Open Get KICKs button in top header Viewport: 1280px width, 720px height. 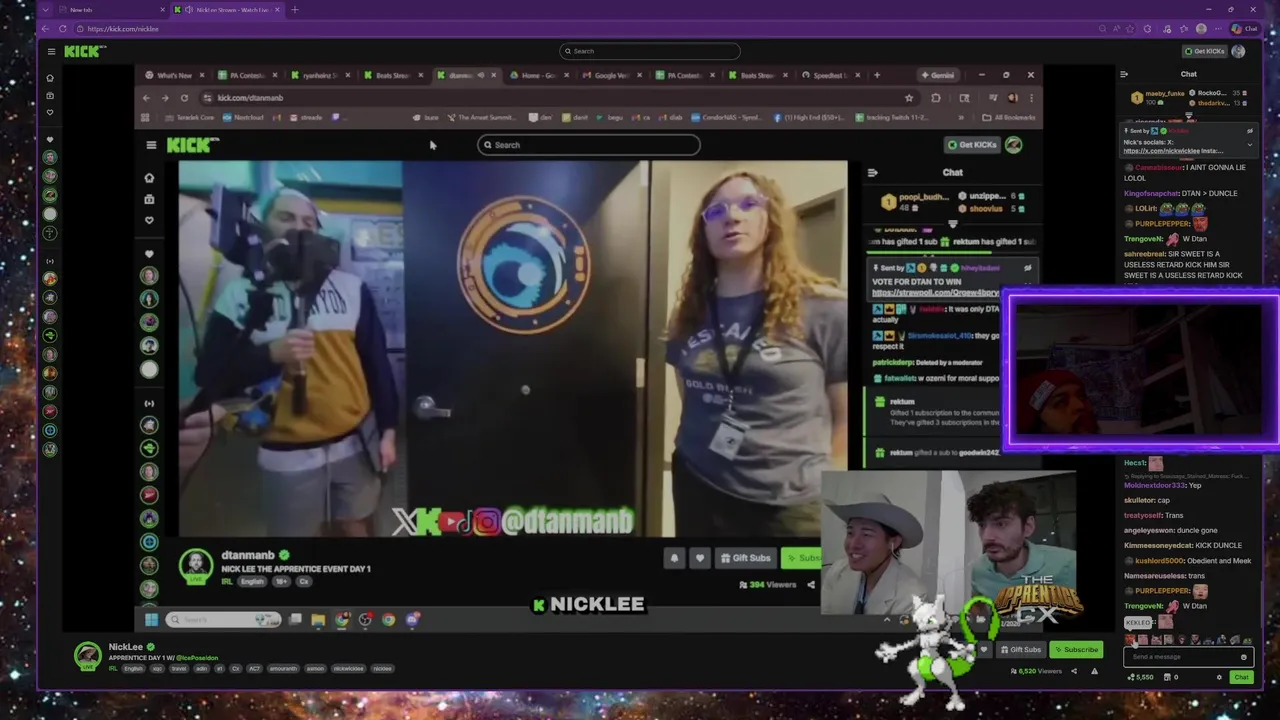coord(1204,51)
